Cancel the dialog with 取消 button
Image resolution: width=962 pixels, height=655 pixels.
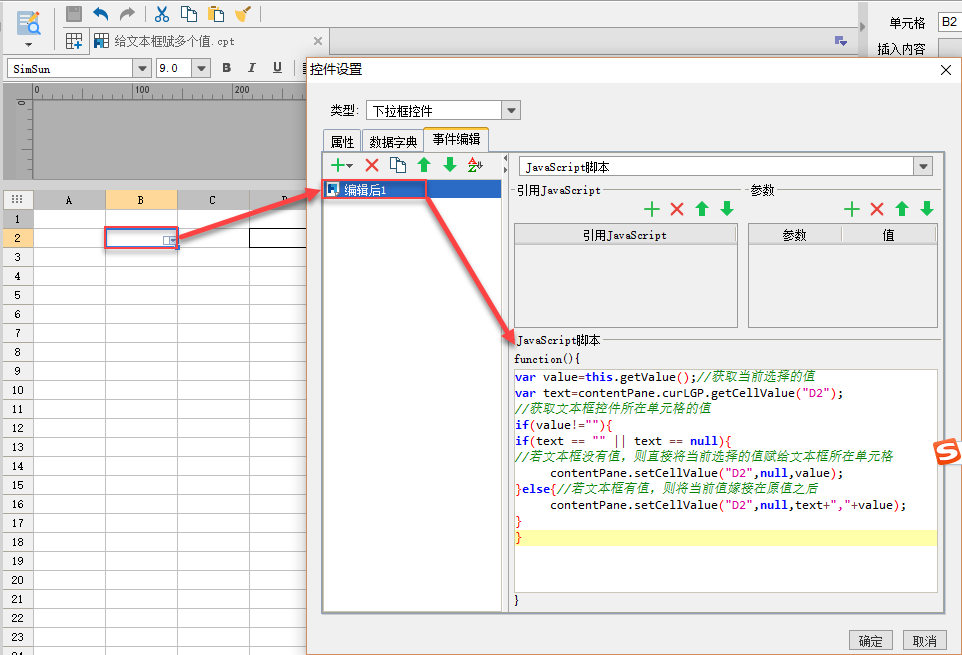click(925, 640)
